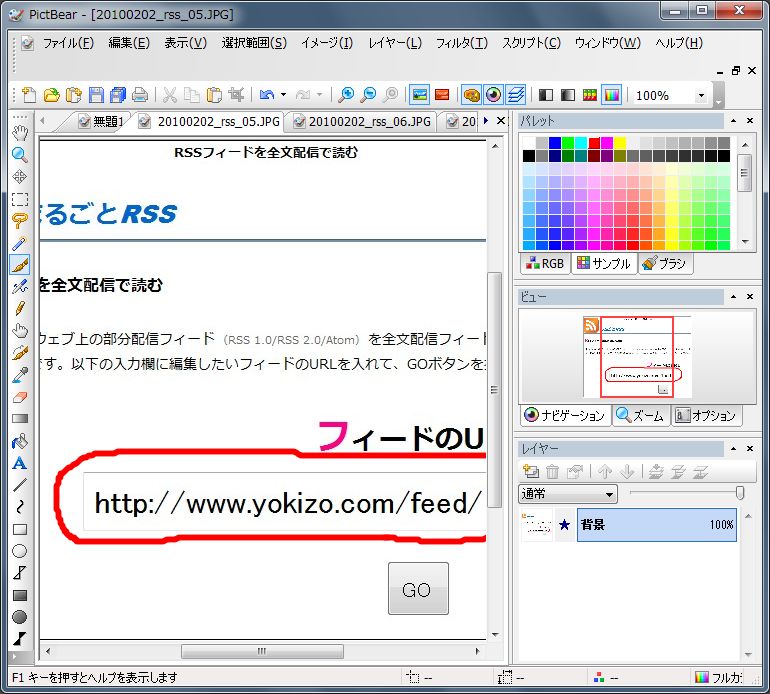Pick the yellow swatch in top palette row
This screenshot has width=770, height=694.
620,143
